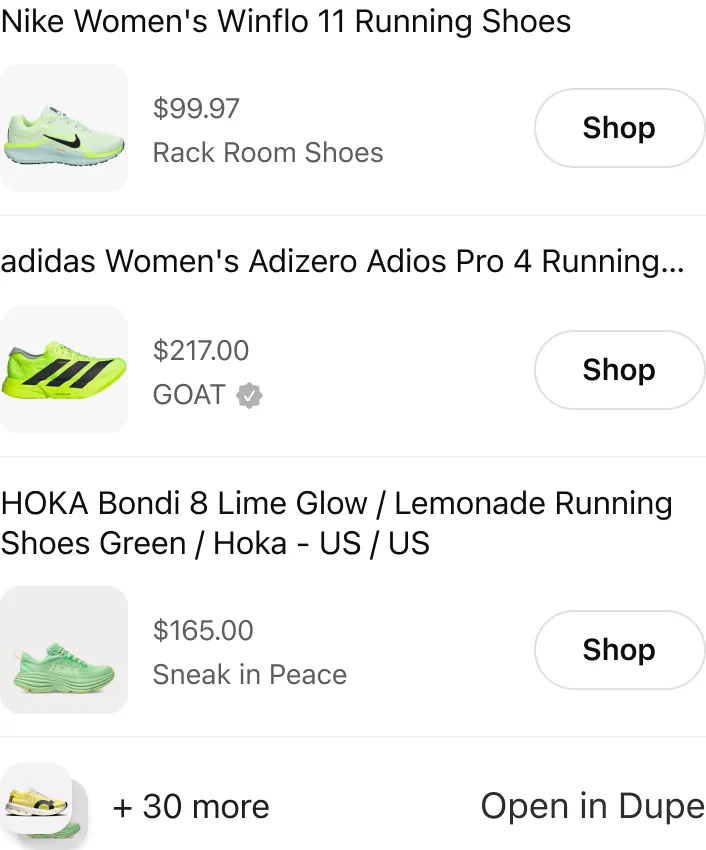Shop the HOKA Bondi 8 Lime Glow
The height and width of the screenshot is (850, 706).
coord(619,650)
